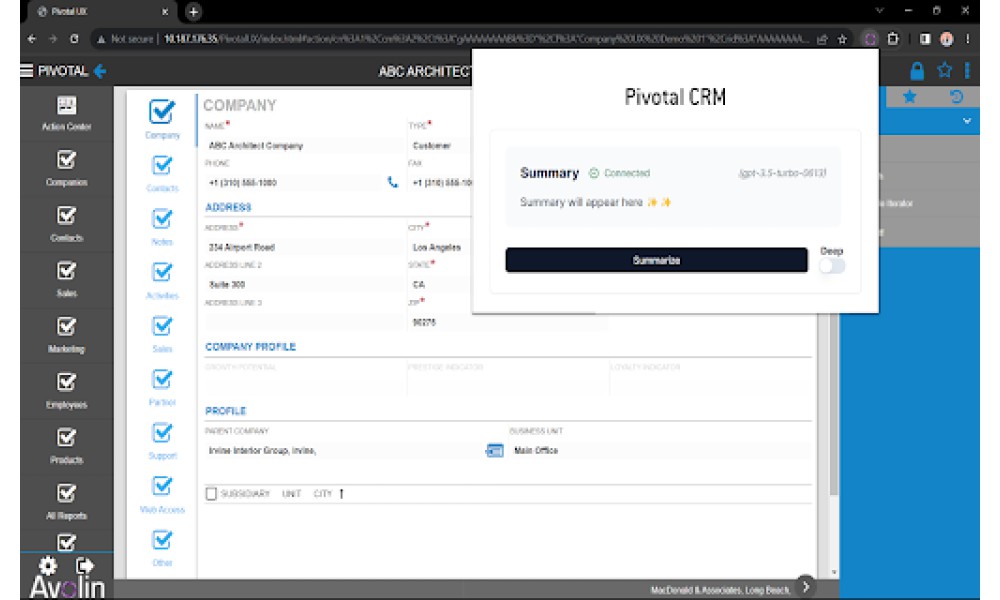Click the next arrow in bottom status bar
The width and height of the screenshot is (1000, 600).
(x=805, y=587)
